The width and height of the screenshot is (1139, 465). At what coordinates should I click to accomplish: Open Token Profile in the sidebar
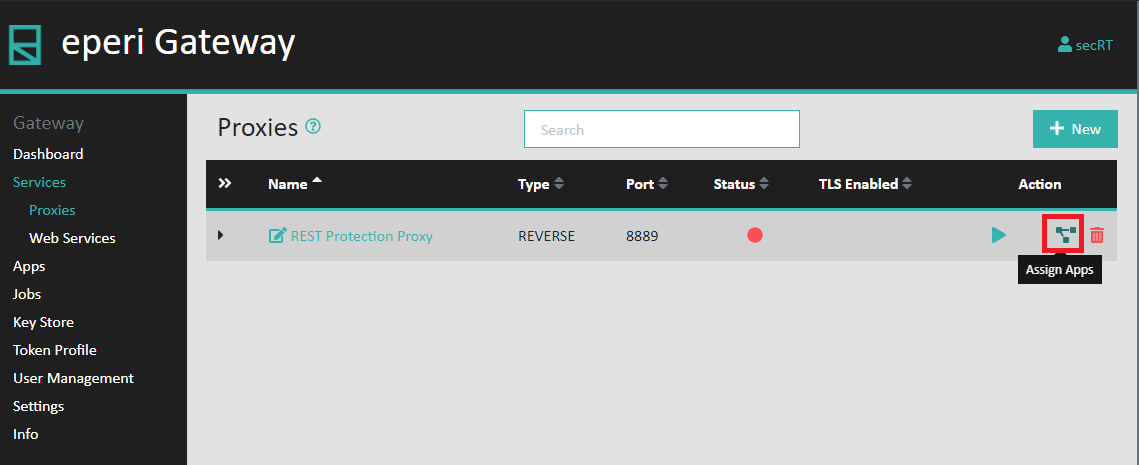click(54, 350)
